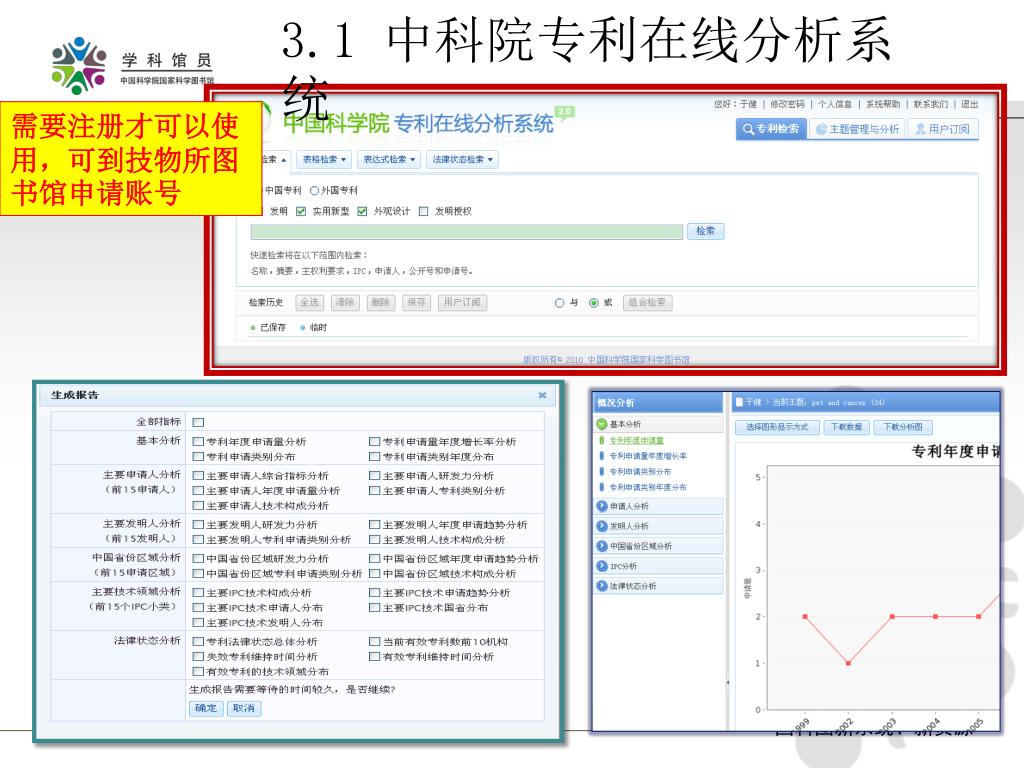Expand the 申请人分析 section
The height and width of the screenshot is (768, 1024).
point(658,506)
